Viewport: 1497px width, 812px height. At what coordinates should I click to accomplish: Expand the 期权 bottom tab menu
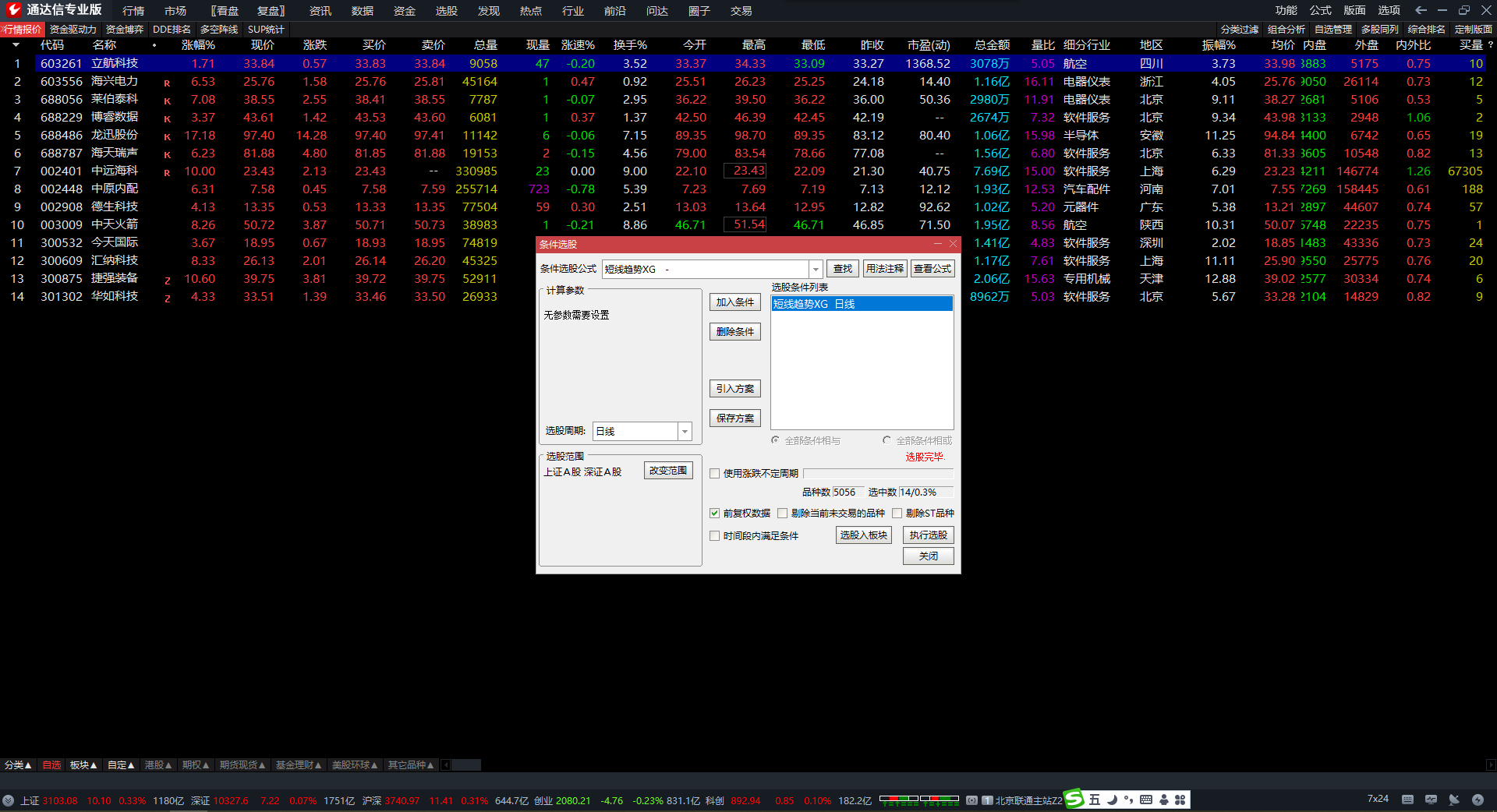[196, 765]
